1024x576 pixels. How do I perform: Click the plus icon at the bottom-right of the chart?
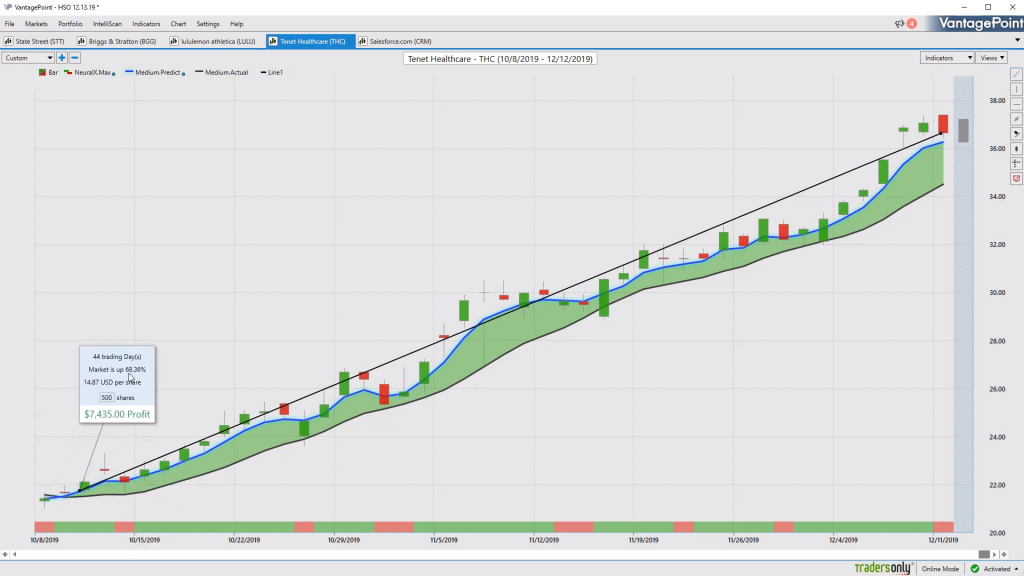tap(1004, 554)
